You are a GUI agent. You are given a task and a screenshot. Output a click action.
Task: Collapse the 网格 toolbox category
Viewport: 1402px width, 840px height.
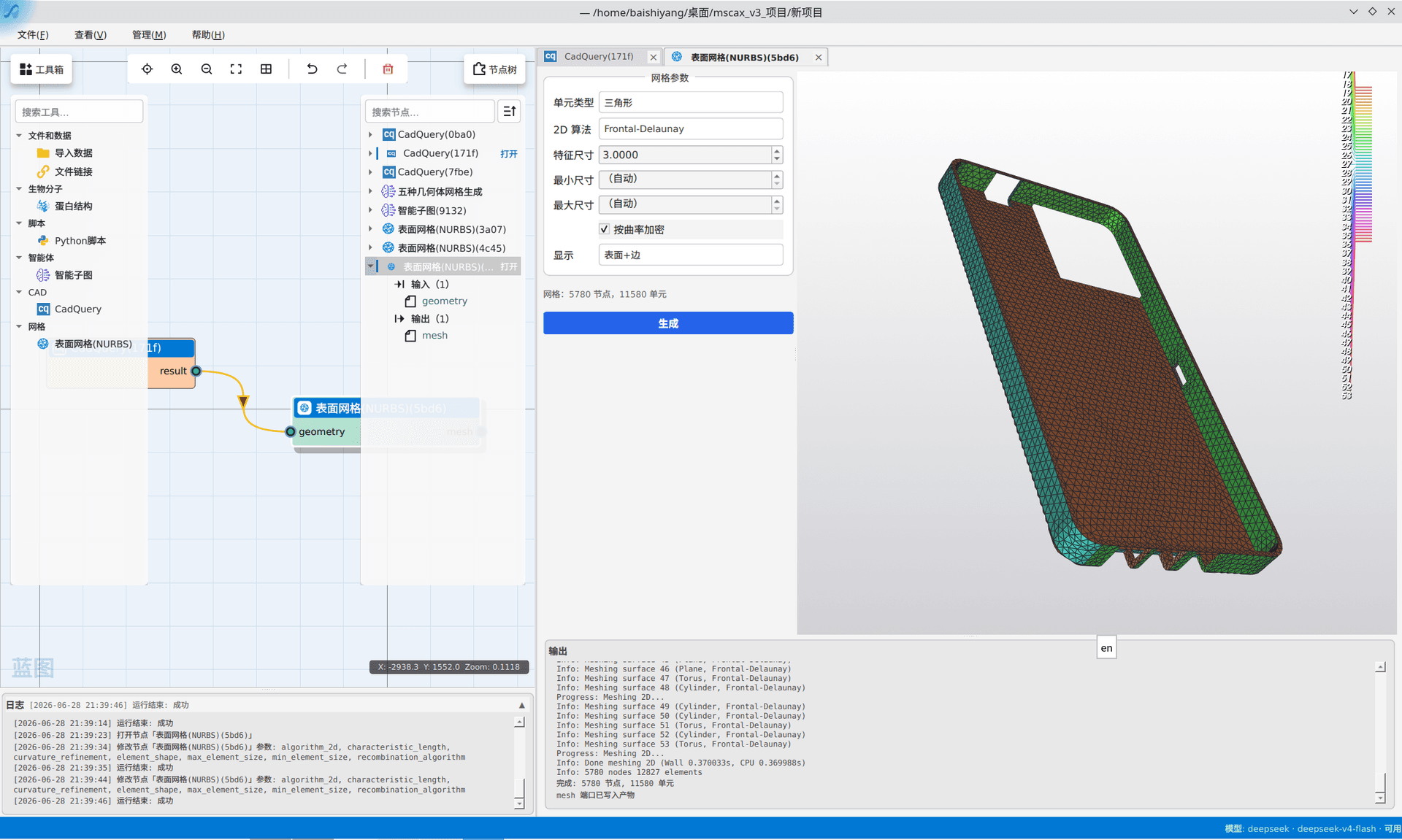pos(19,326)
